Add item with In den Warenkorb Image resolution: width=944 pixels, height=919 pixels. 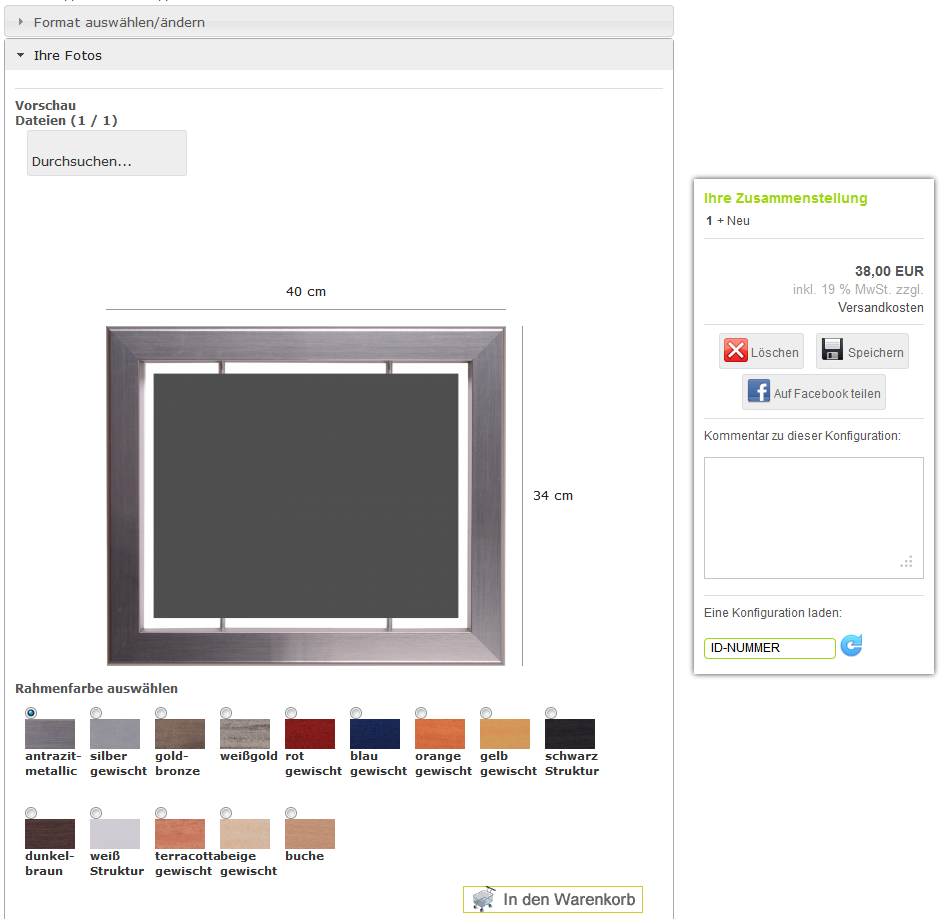[553, 899]
